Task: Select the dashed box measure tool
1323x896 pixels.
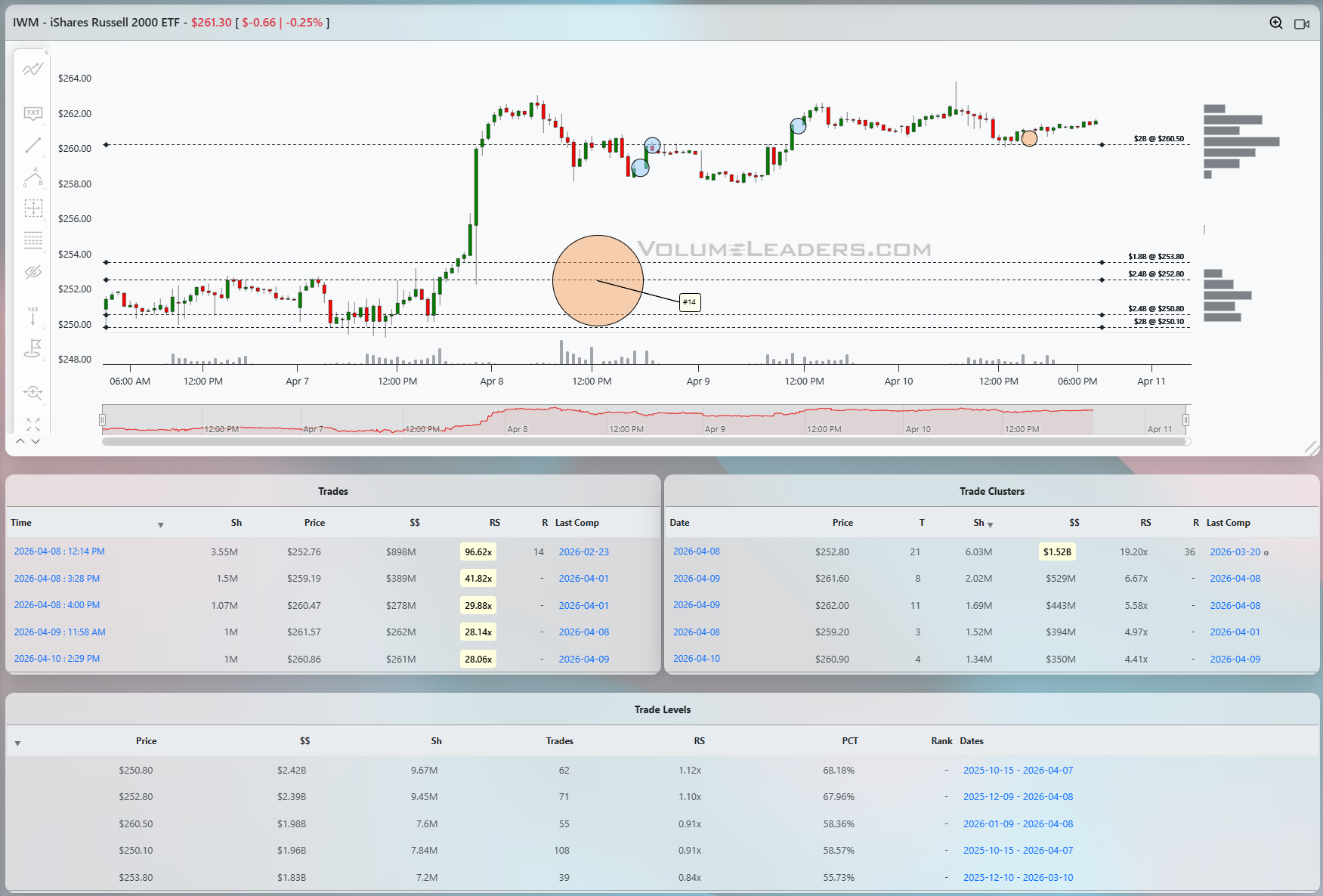Action: point(33,208)
